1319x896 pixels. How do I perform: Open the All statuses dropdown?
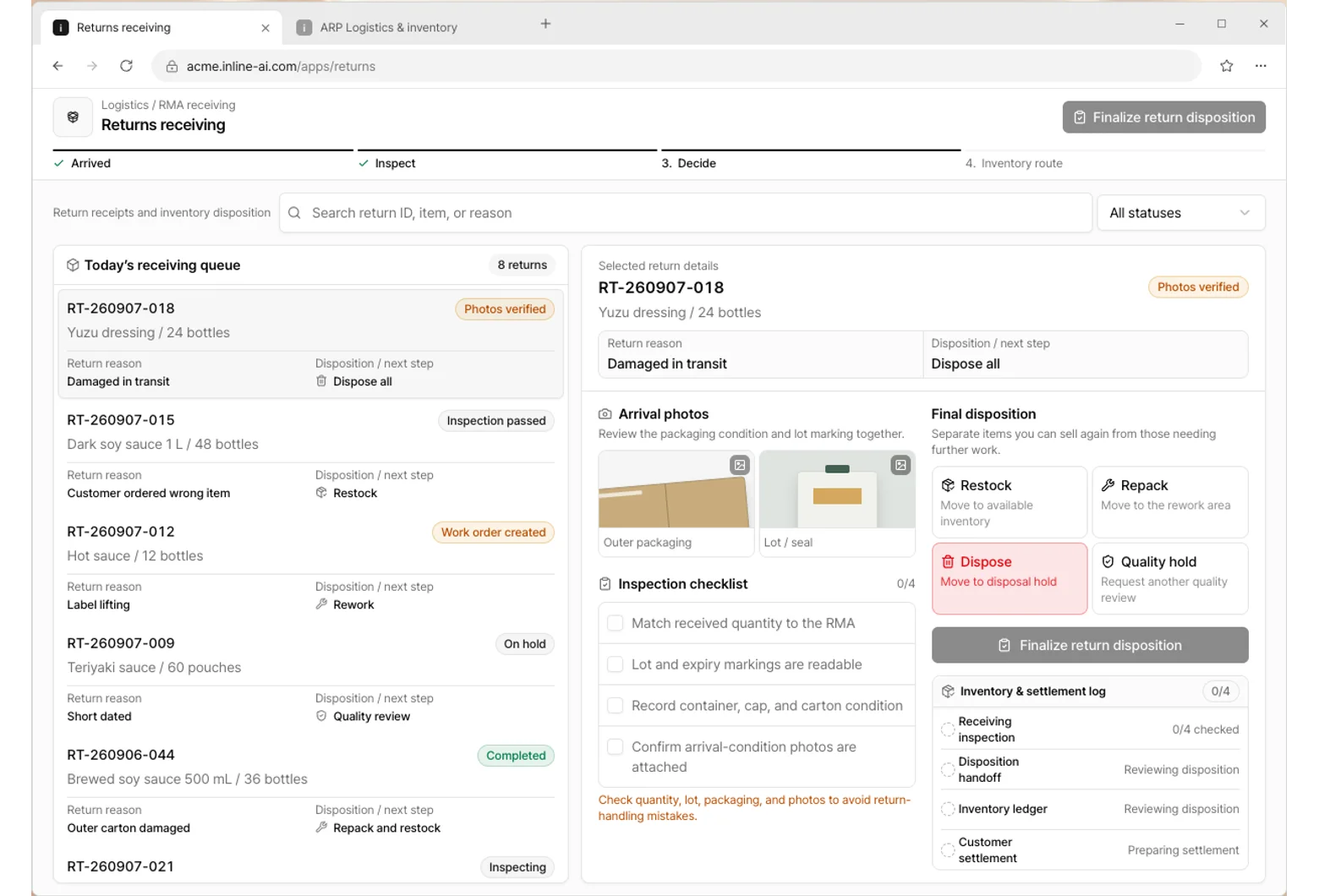1180,213
